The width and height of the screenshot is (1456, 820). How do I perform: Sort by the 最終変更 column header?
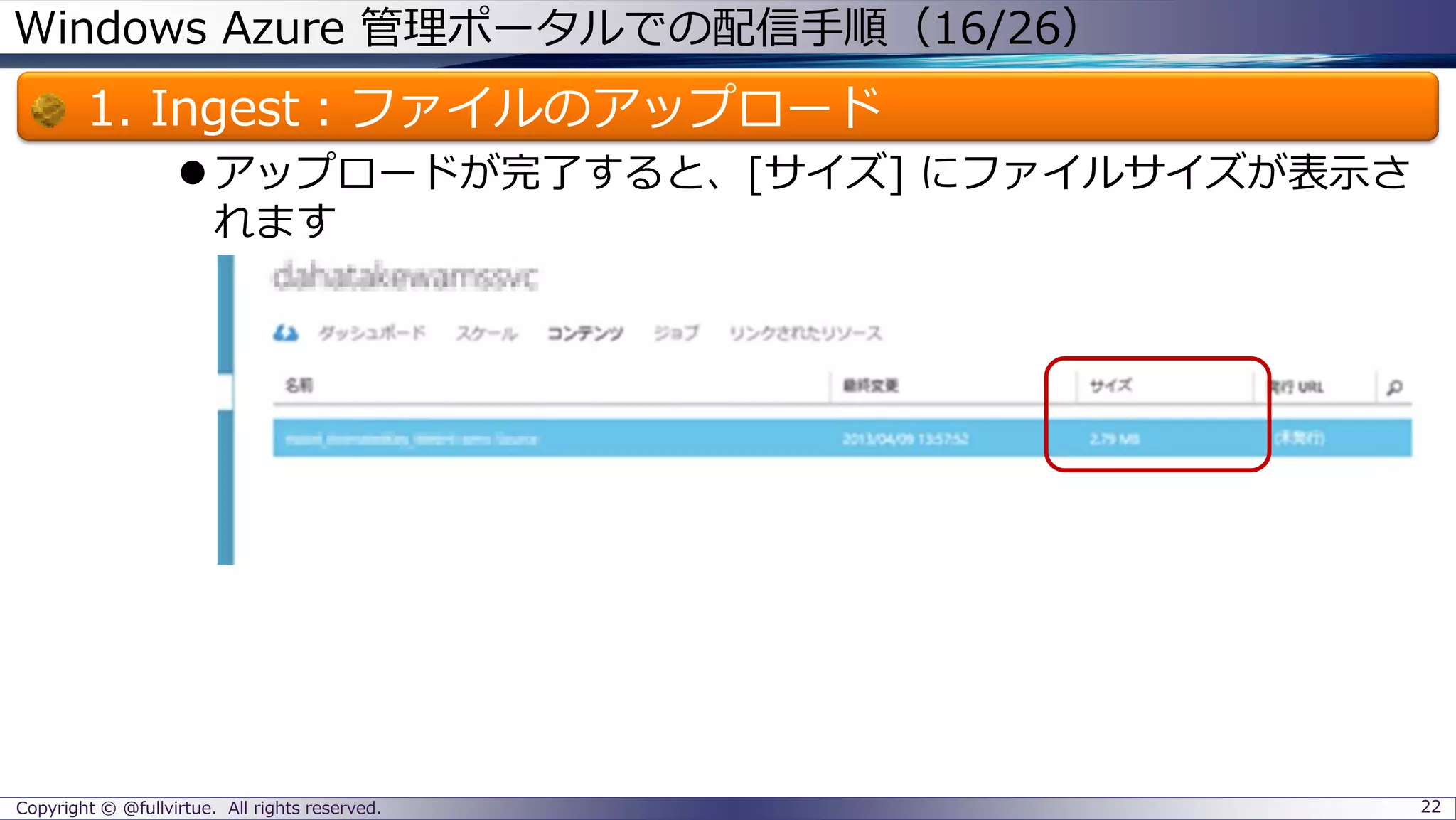(x=871, y=385)
